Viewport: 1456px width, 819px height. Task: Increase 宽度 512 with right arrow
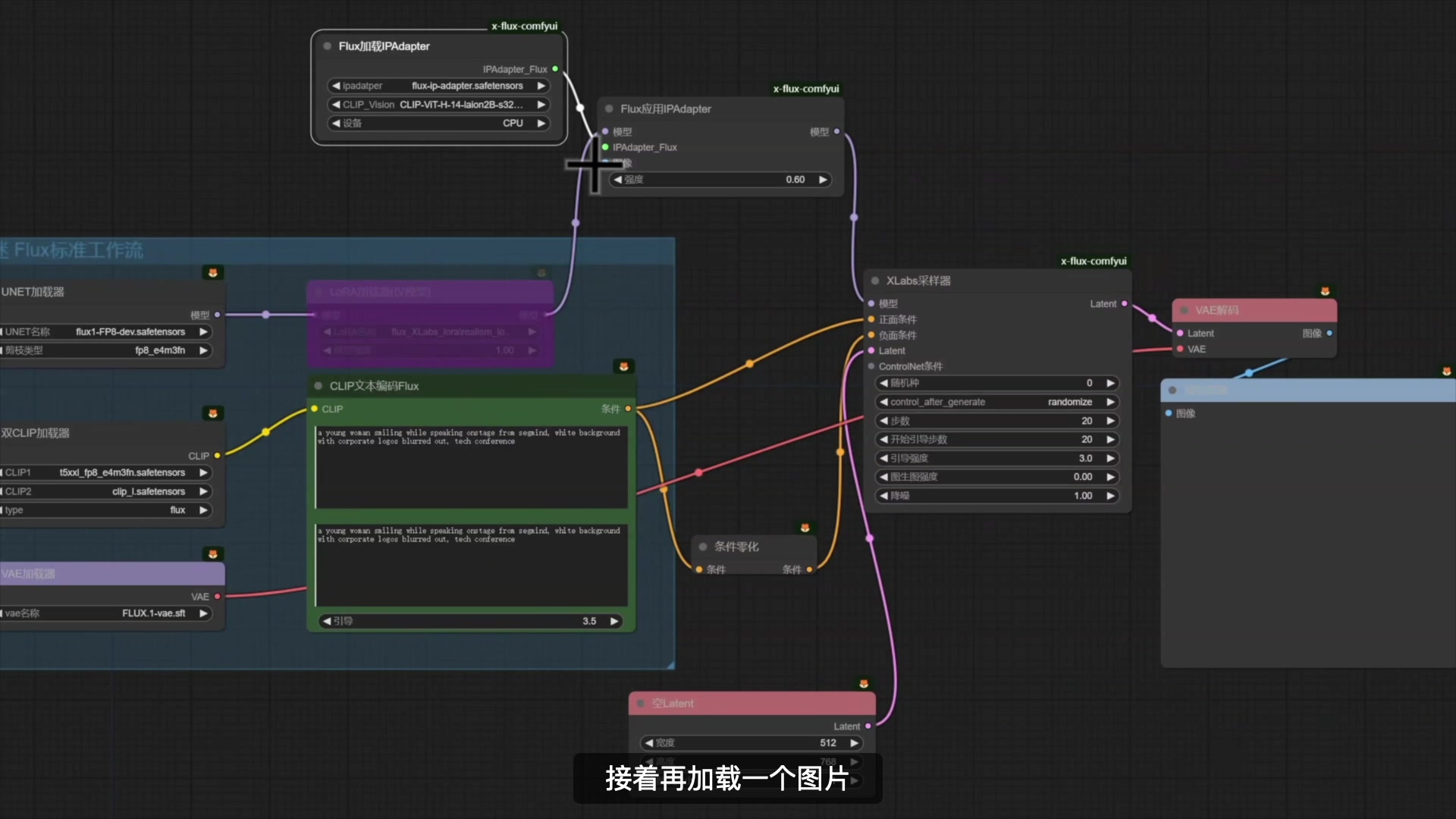click(854, 743)
